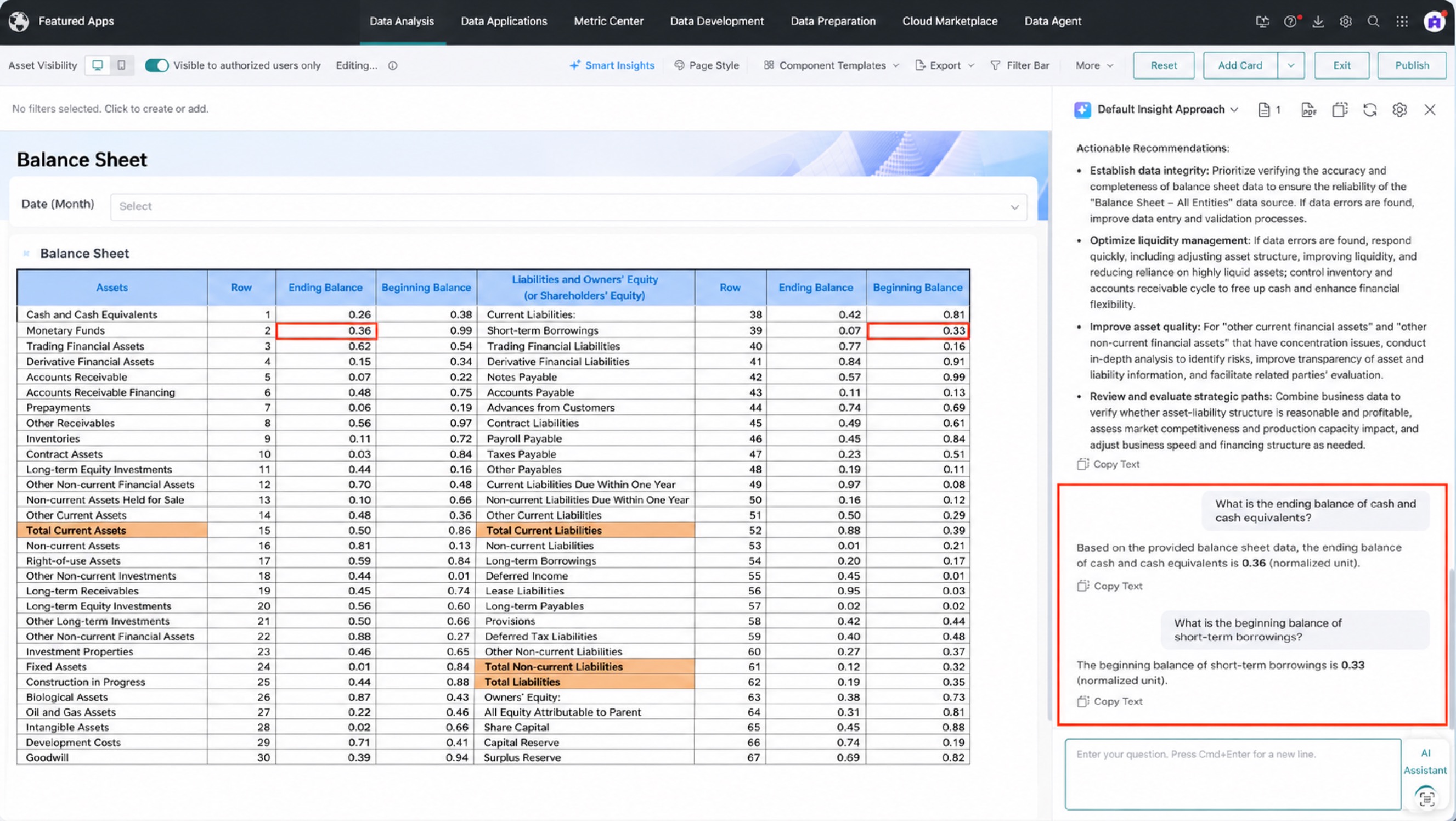
Task: Click the document count icon in insights panel
Action: point(1269,110)
